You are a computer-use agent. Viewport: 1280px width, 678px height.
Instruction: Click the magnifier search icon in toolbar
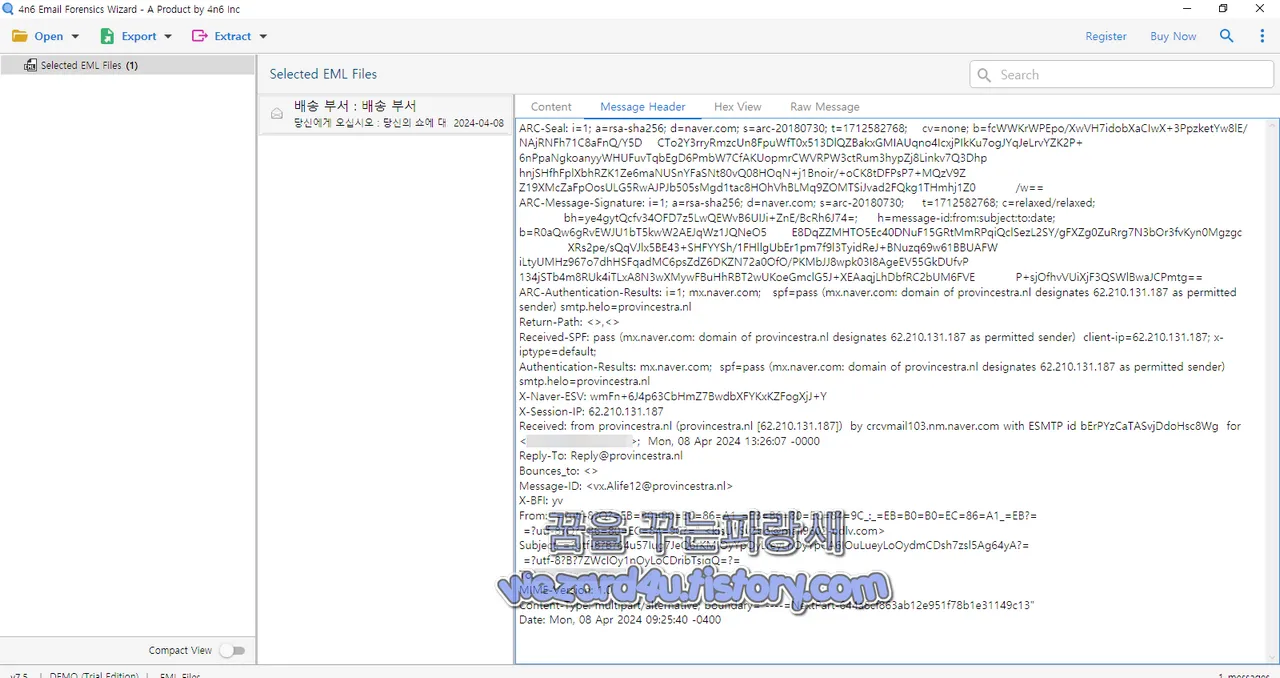tap(1227, 36)
